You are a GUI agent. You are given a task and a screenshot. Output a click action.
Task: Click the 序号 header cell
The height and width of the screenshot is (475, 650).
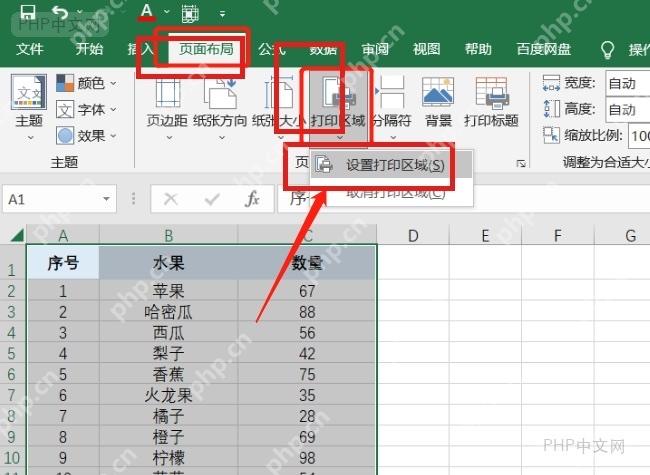point(63,262)
